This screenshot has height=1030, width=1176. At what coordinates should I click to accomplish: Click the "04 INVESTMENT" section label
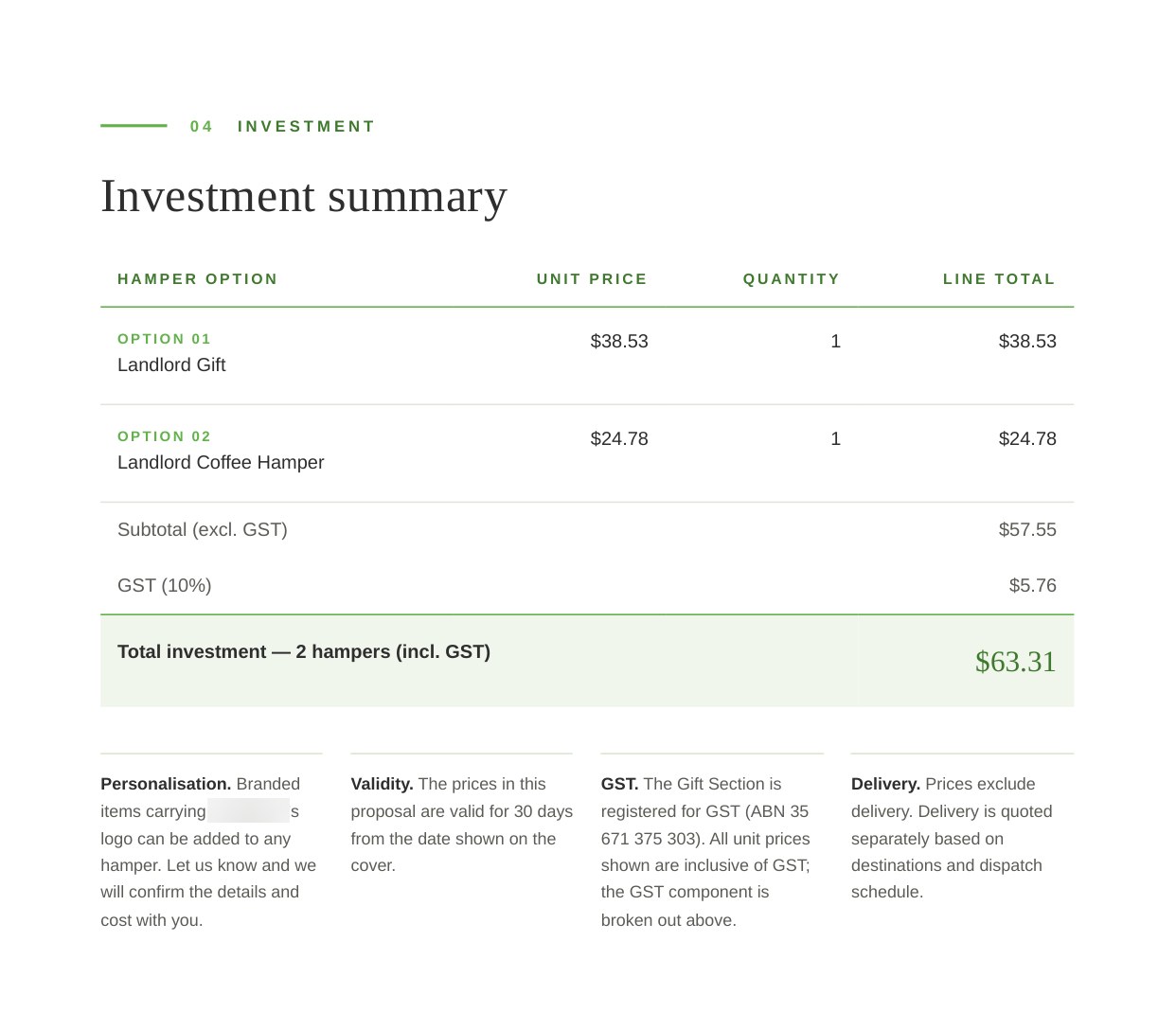click(x=282, y=127)
